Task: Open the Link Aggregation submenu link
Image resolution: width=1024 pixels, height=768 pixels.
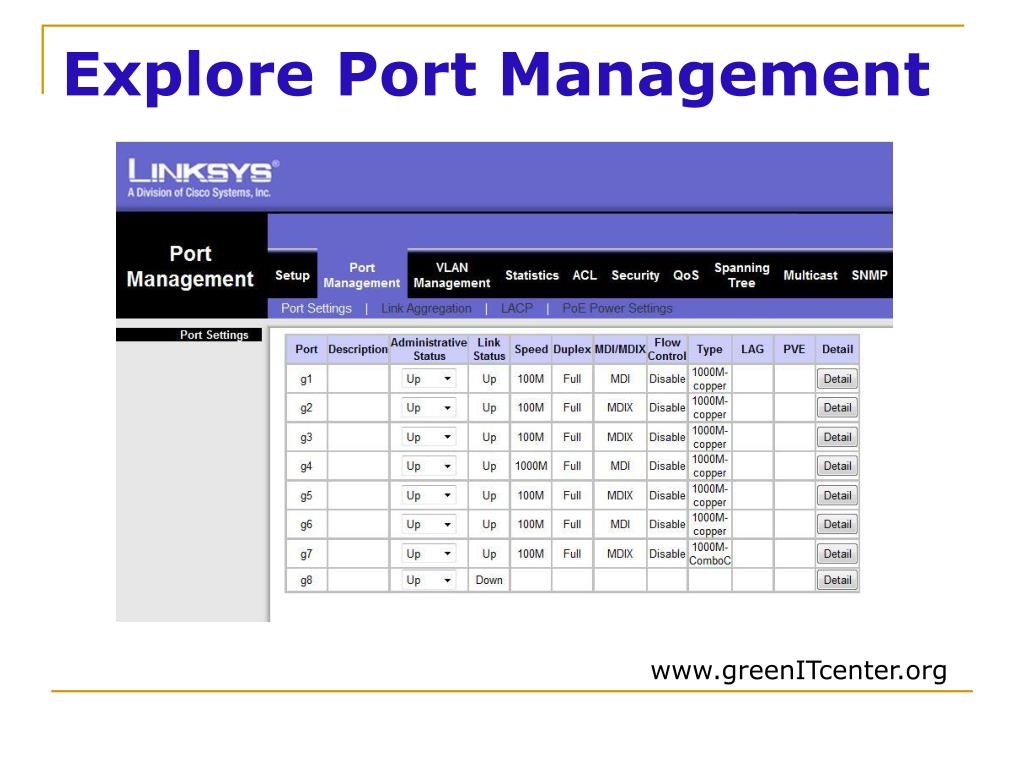Action: tap(426, 308)
